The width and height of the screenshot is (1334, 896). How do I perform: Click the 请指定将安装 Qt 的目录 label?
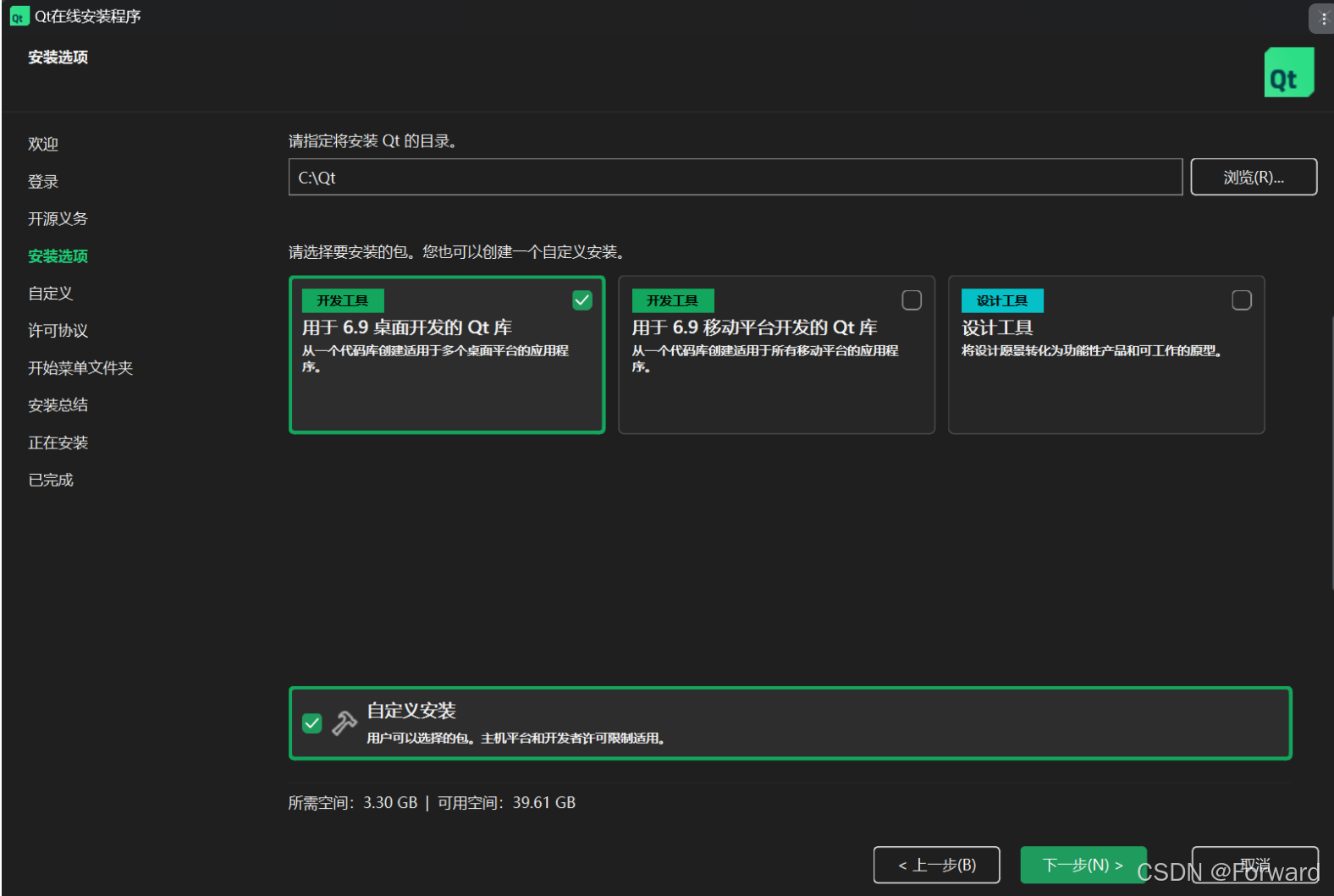pos(373,141)
